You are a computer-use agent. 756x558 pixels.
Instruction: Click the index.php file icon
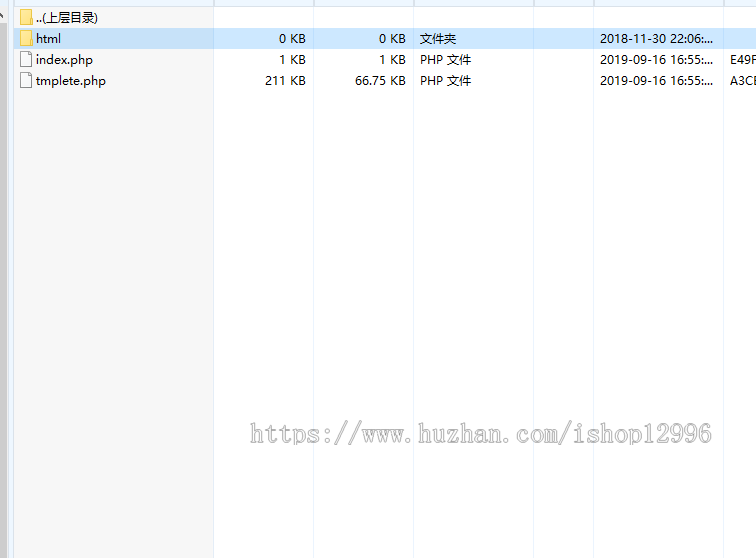26,59
